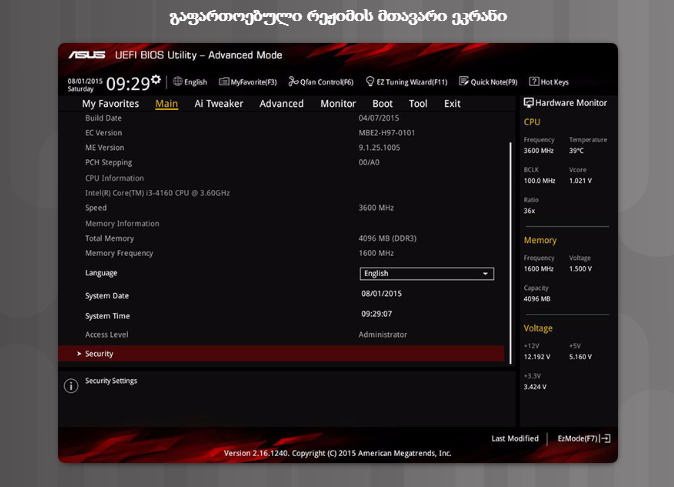Open the My Favorites tab
This screenshot has width=674, height=487.
[110, 104]
